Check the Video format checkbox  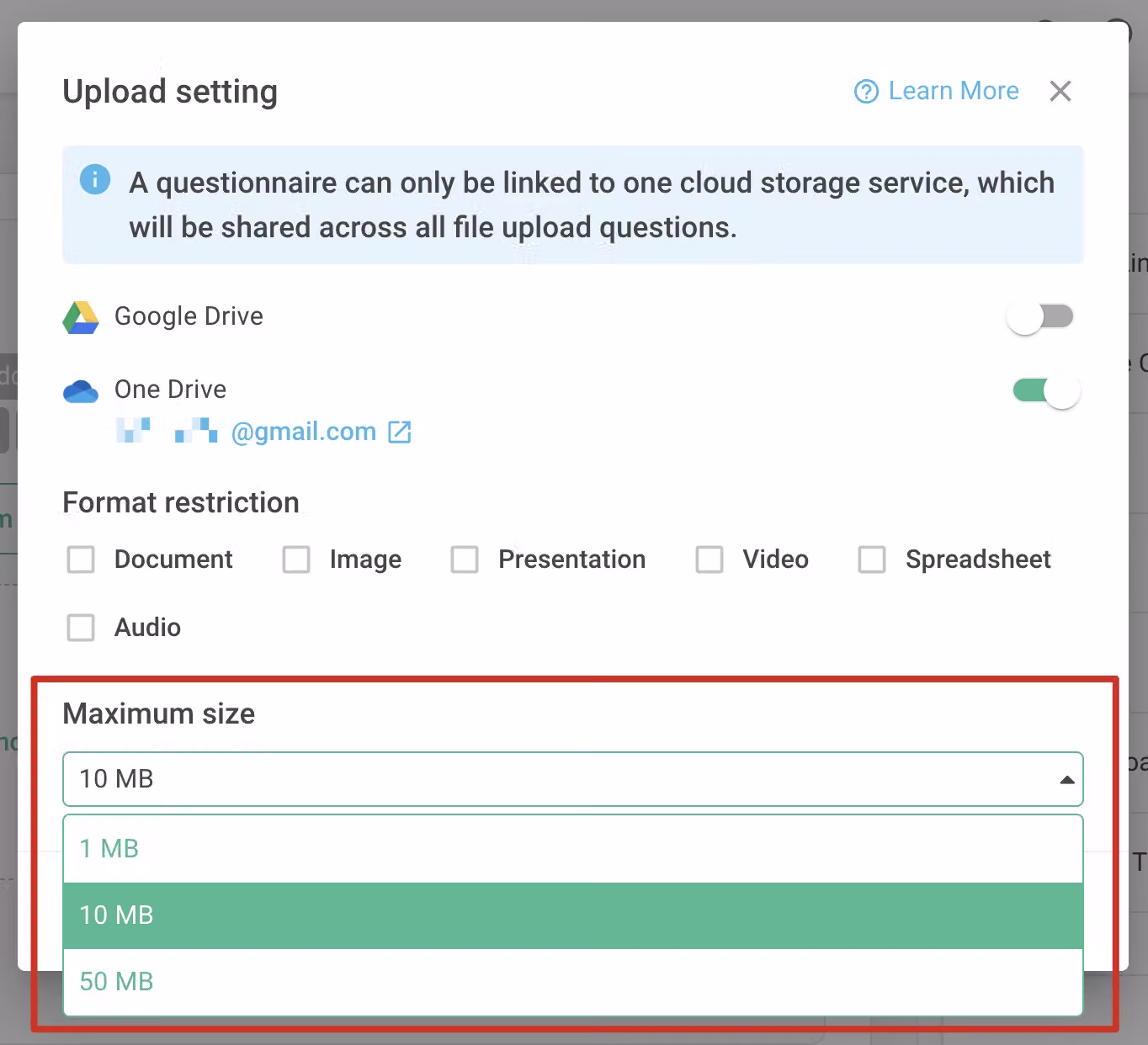coord(710,560)
